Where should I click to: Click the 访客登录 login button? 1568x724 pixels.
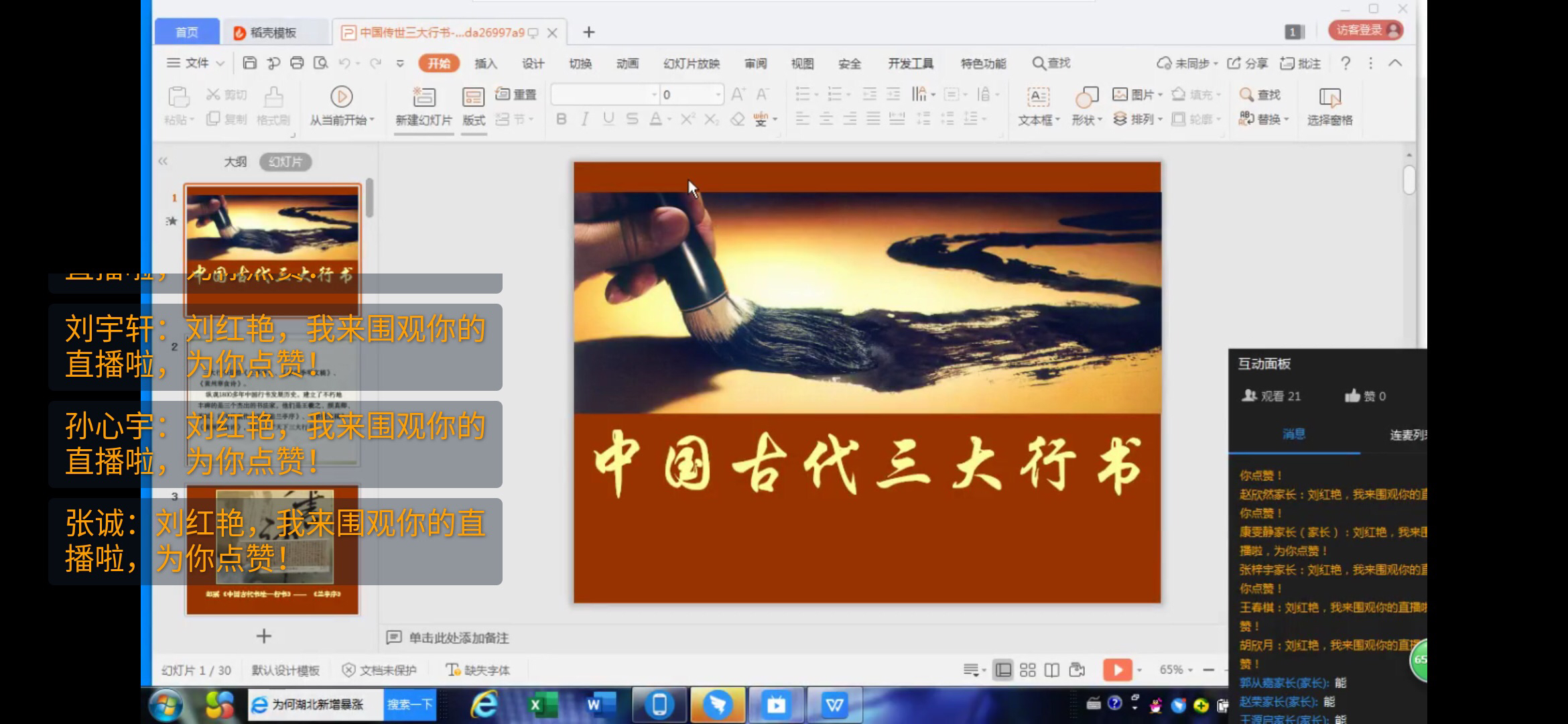click(x=1366, y=30)
